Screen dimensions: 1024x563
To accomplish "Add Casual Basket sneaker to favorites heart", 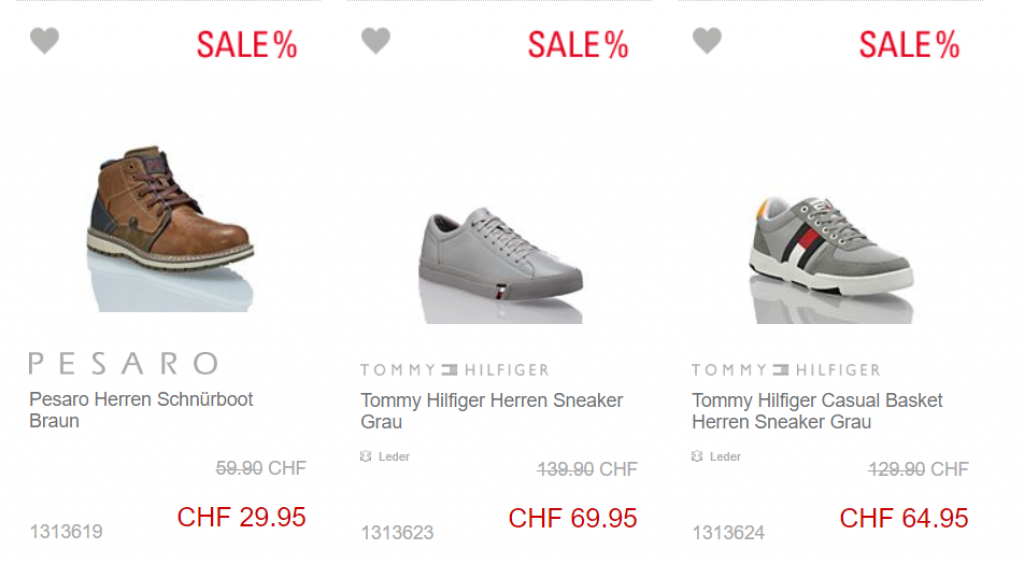I will pyautogui.click(x=707, y=41).
